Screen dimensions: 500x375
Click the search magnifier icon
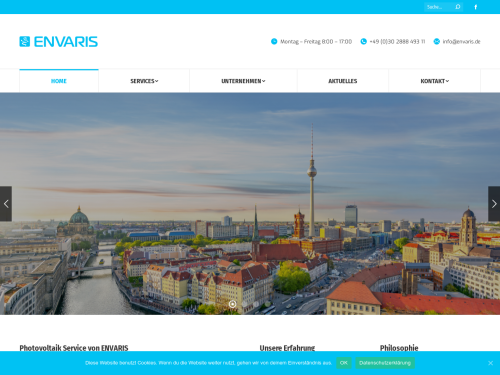(458, 7)
